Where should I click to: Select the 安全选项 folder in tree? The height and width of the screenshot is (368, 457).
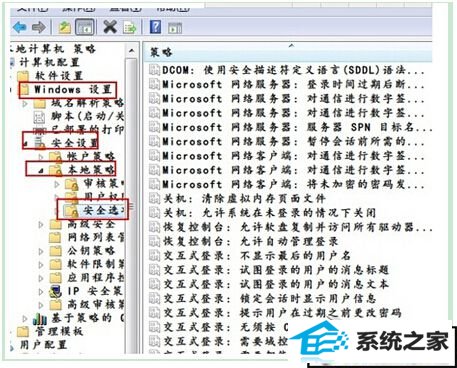[x=100, y=210]
